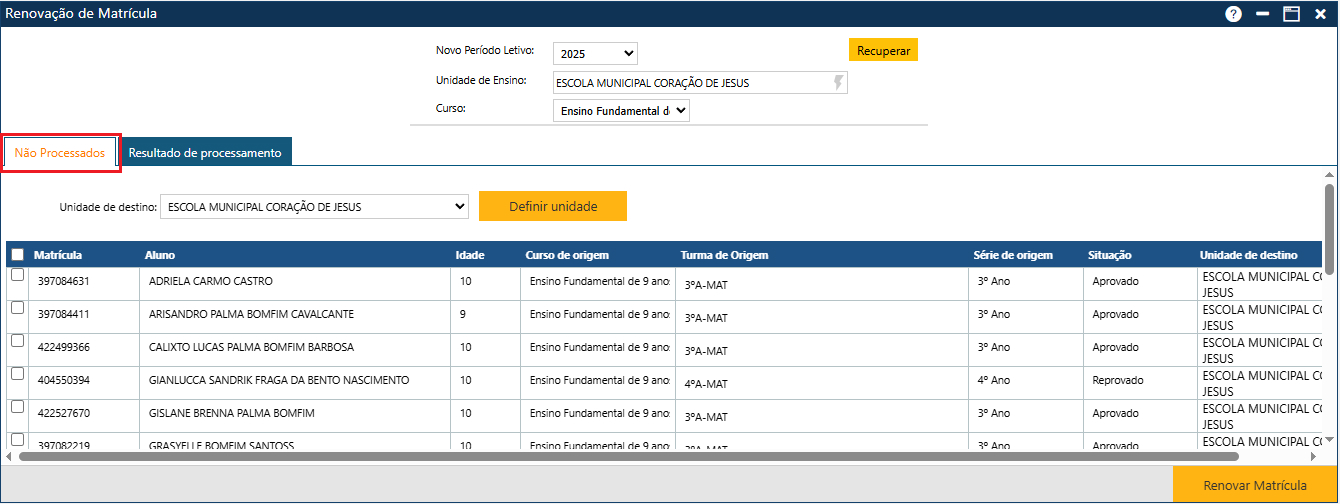Open the Unidade de destino dropdown
The image size is (1340, 504).
coord(314,207)
